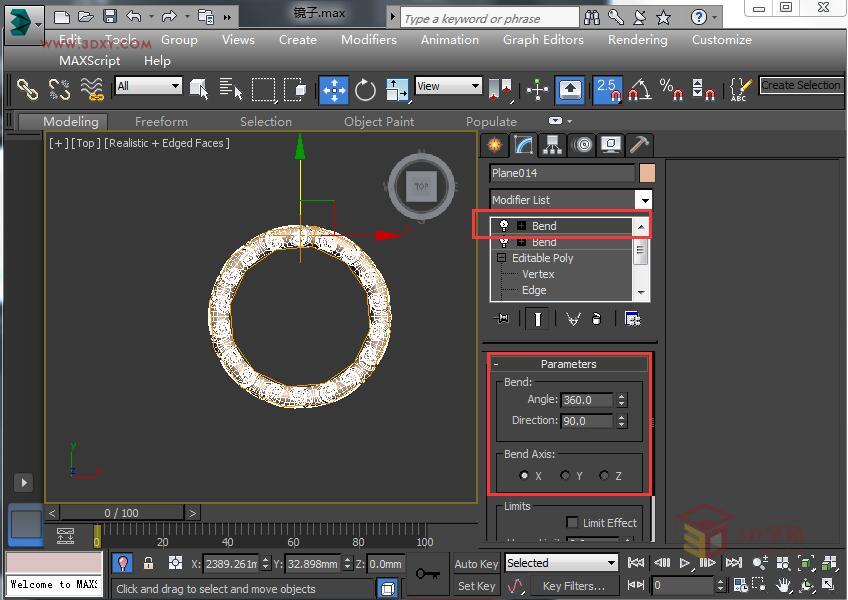Toggle visibility of the top Bend modifier lightbulb
The width and height of the screenshot is (848, 600).
(x=503, y=226)
